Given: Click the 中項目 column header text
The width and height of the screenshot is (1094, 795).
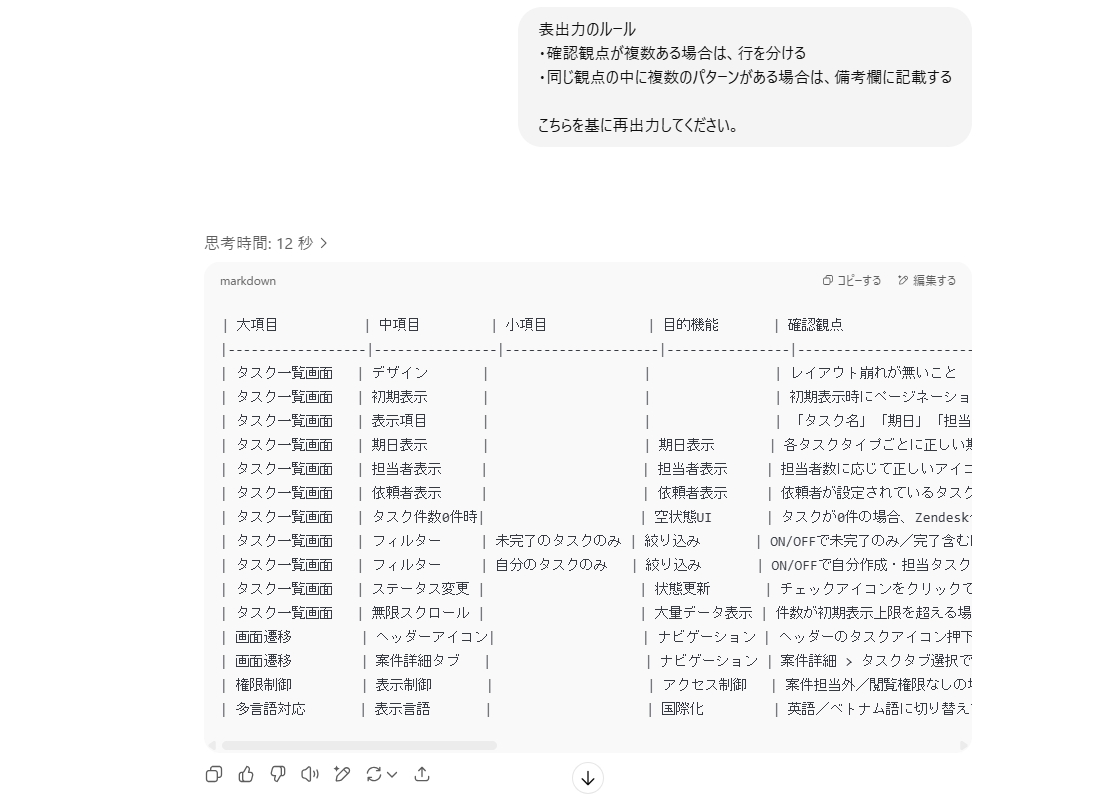Looking at the screenshot, I should 399,325.
